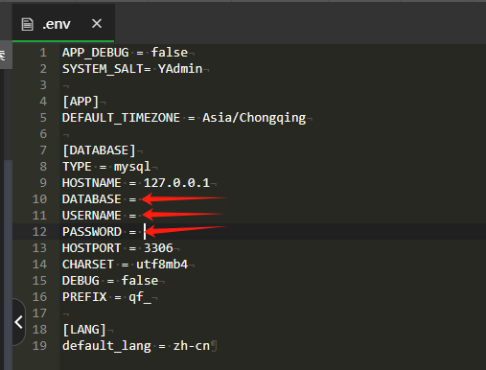This screenshot has width=486, height=370.
Task: Click the value 3306 on HOSTPORT line
Action: pyautogui.click(x=158, y=248)
